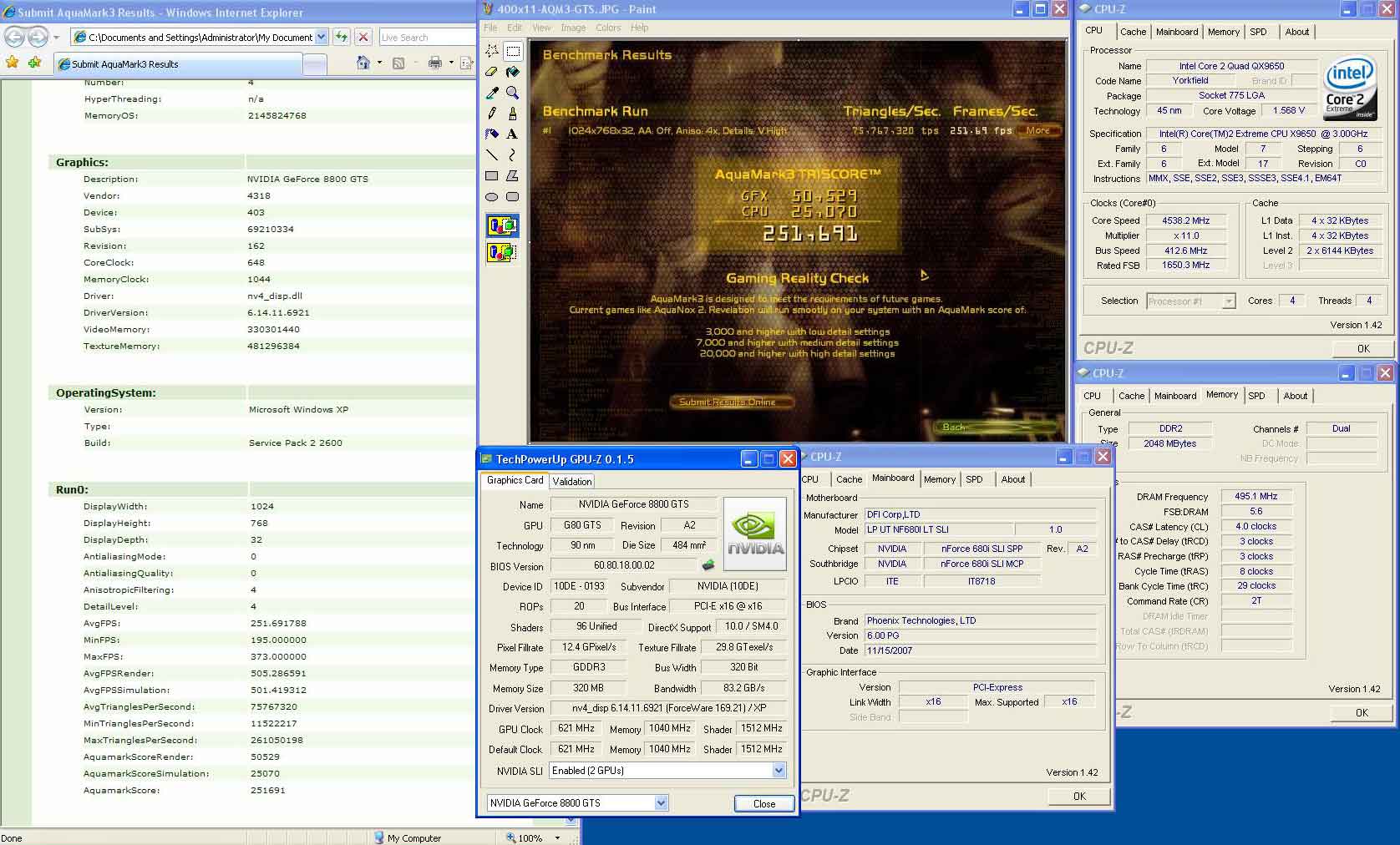Open the recent pages dropdown arrow
Viewport: 1400px width, 845px height.
(x=56, y=37)
